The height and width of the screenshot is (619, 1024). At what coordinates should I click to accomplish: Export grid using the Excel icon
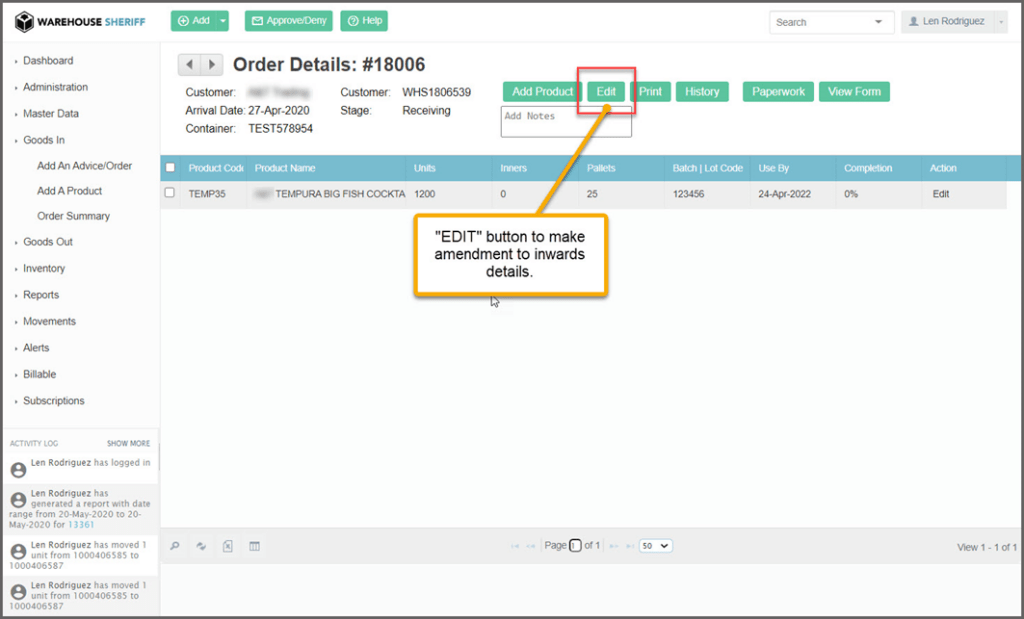coord(228,546)
